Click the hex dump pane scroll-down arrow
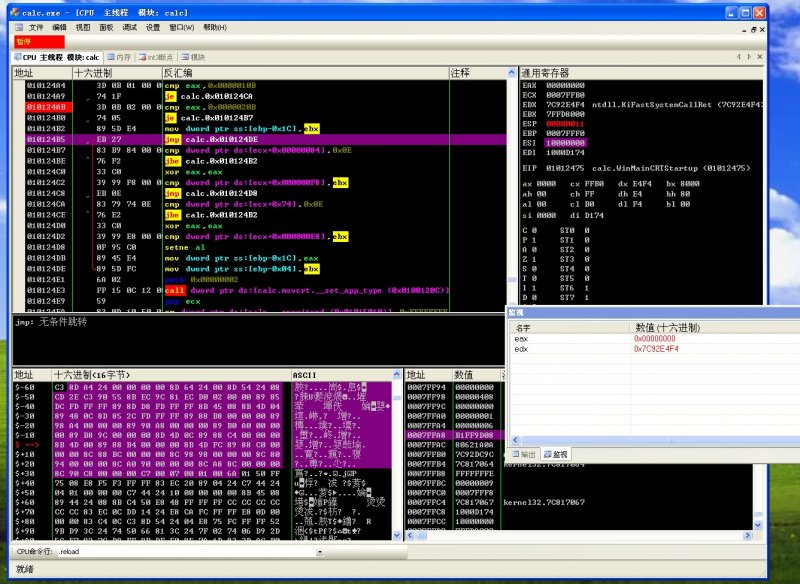The width and height of the screenshot is (800, 584). point(397,535)
